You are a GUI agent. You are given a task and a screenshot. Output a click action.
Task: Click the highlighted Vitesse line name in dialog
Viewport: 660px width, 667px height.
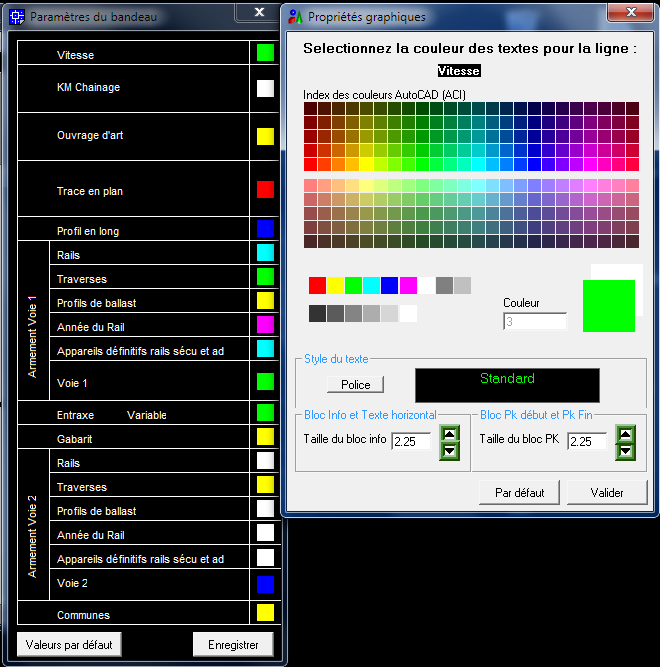[459, 71]
